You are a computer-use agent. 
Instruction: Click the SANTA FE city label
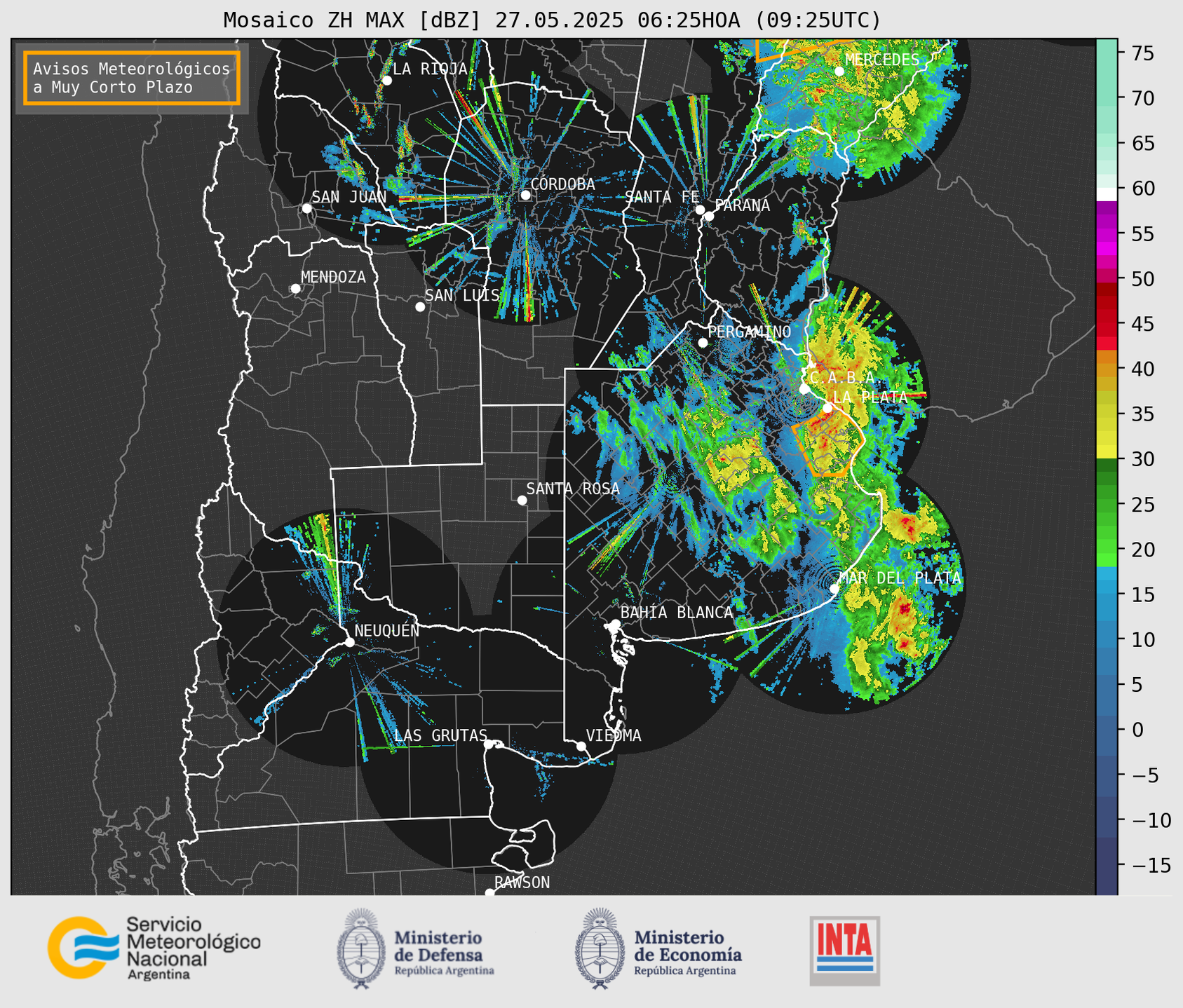point(662,197)
